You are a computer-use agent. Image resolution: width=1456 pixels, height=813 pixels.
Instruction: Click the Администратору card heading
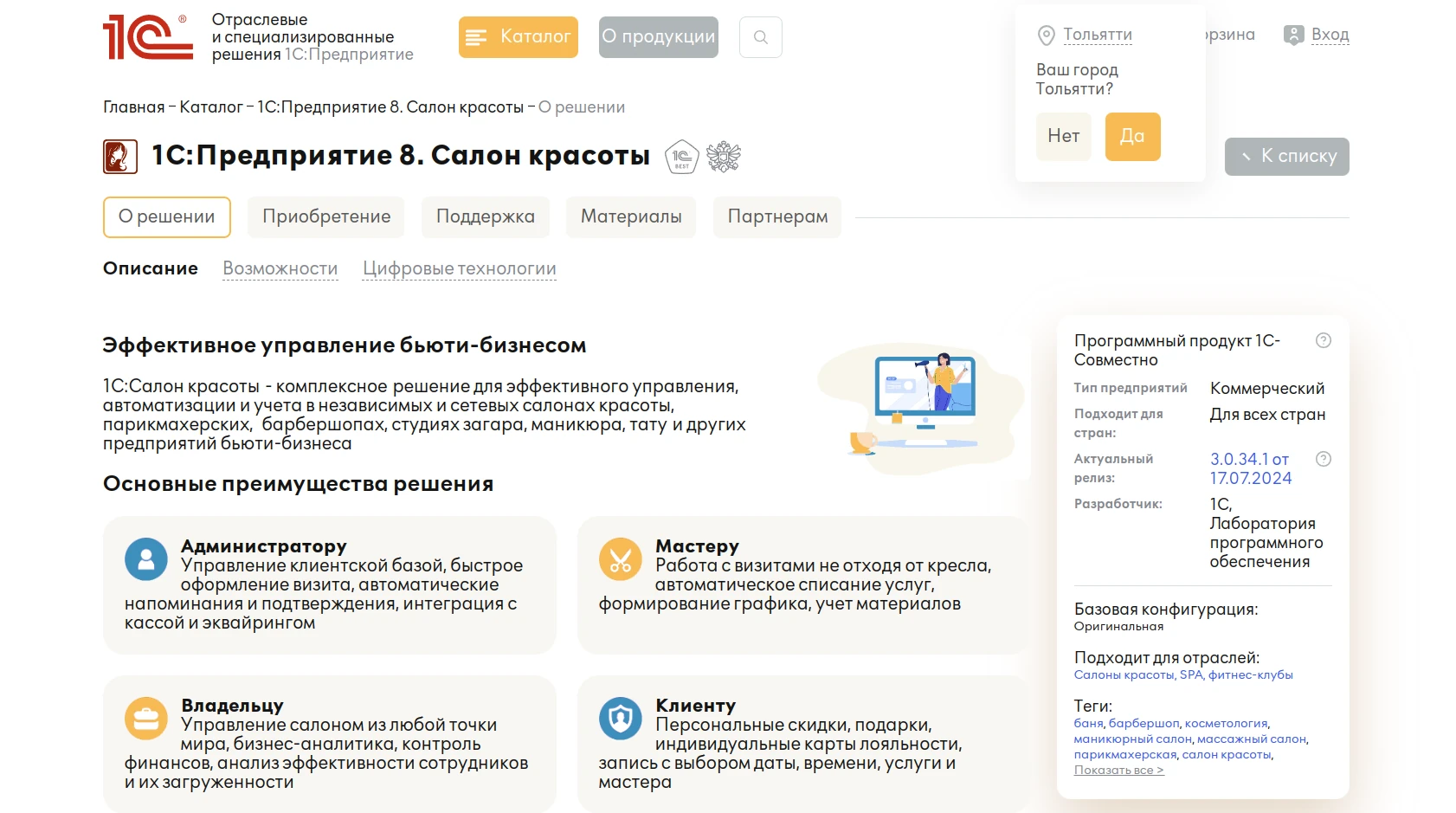tap(264, 546)
